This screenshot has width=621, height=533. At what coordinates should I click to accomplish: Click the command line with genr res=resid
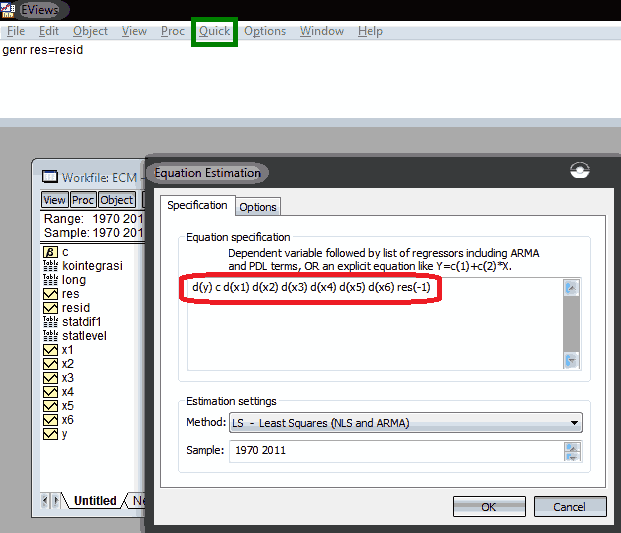(43, 50)
